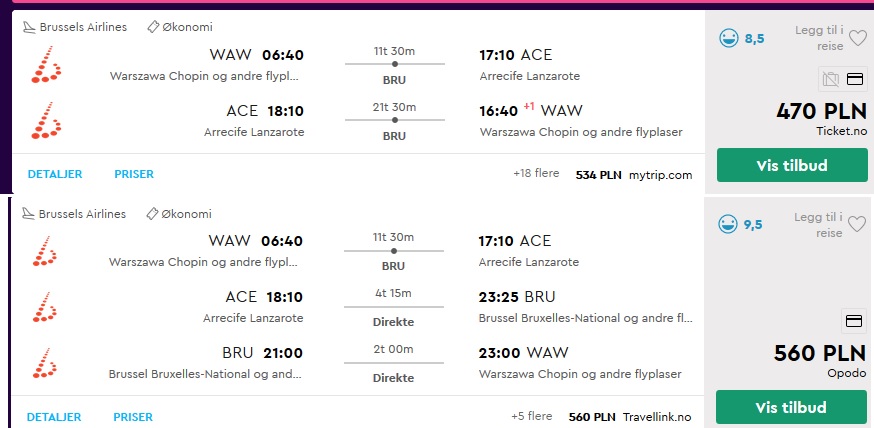Open 560 PLN Travellink.no offer
Viewport: 874px width, 428px height.
click(x=630, y=417)
